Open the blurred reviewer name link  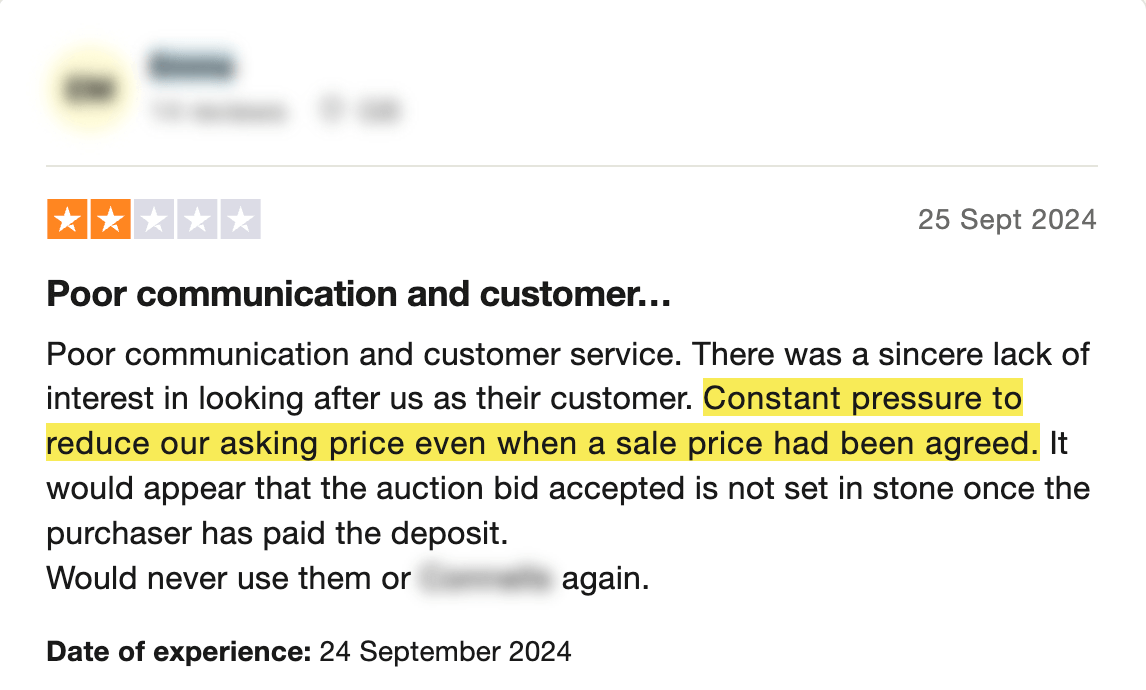[191, 67]
